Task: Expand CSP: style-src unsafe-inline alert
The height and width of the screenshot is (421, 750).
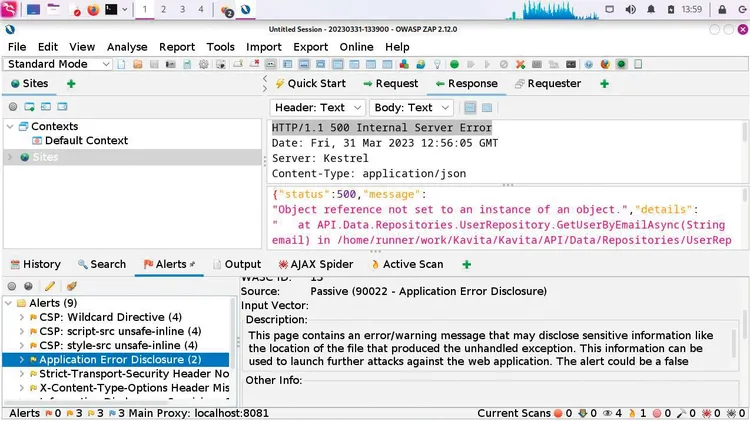Action: [x=22, y=345]
